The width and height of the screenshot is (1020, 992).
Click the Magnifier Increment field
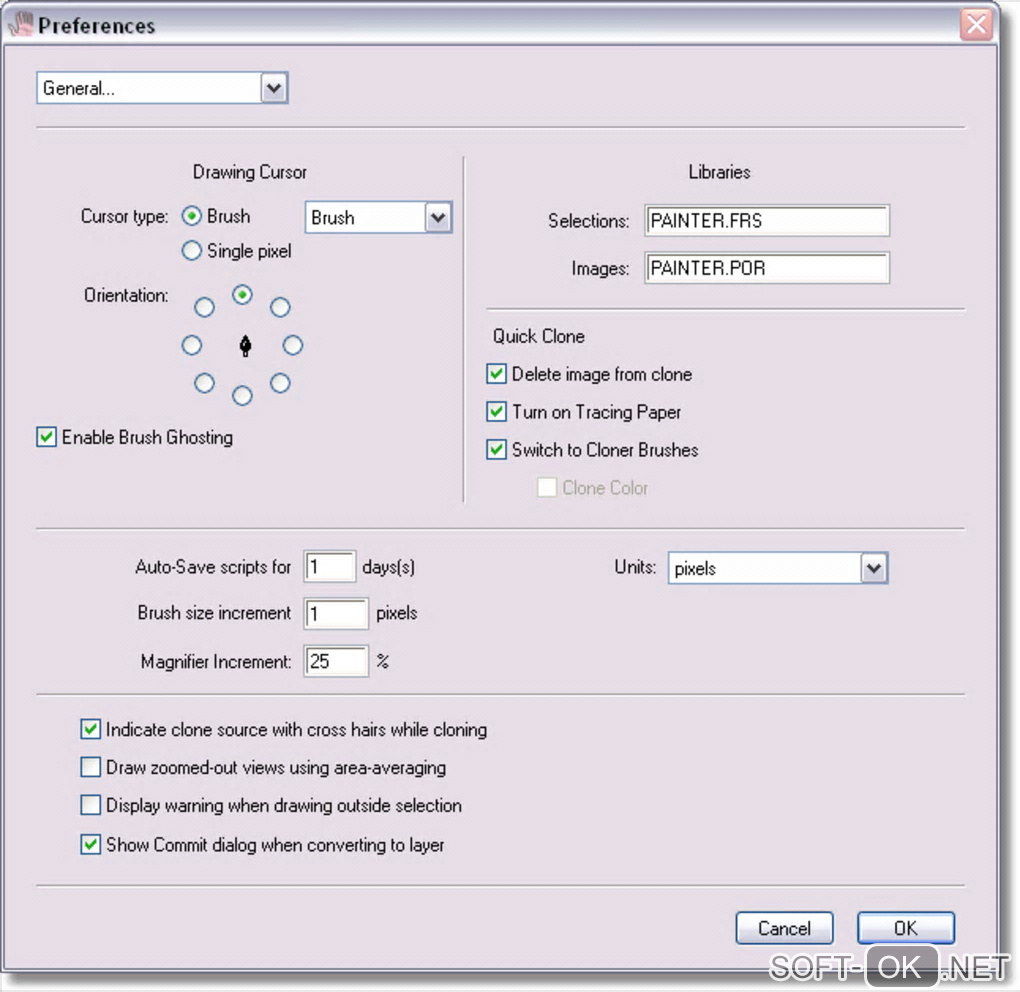click(x=336, y=662)
